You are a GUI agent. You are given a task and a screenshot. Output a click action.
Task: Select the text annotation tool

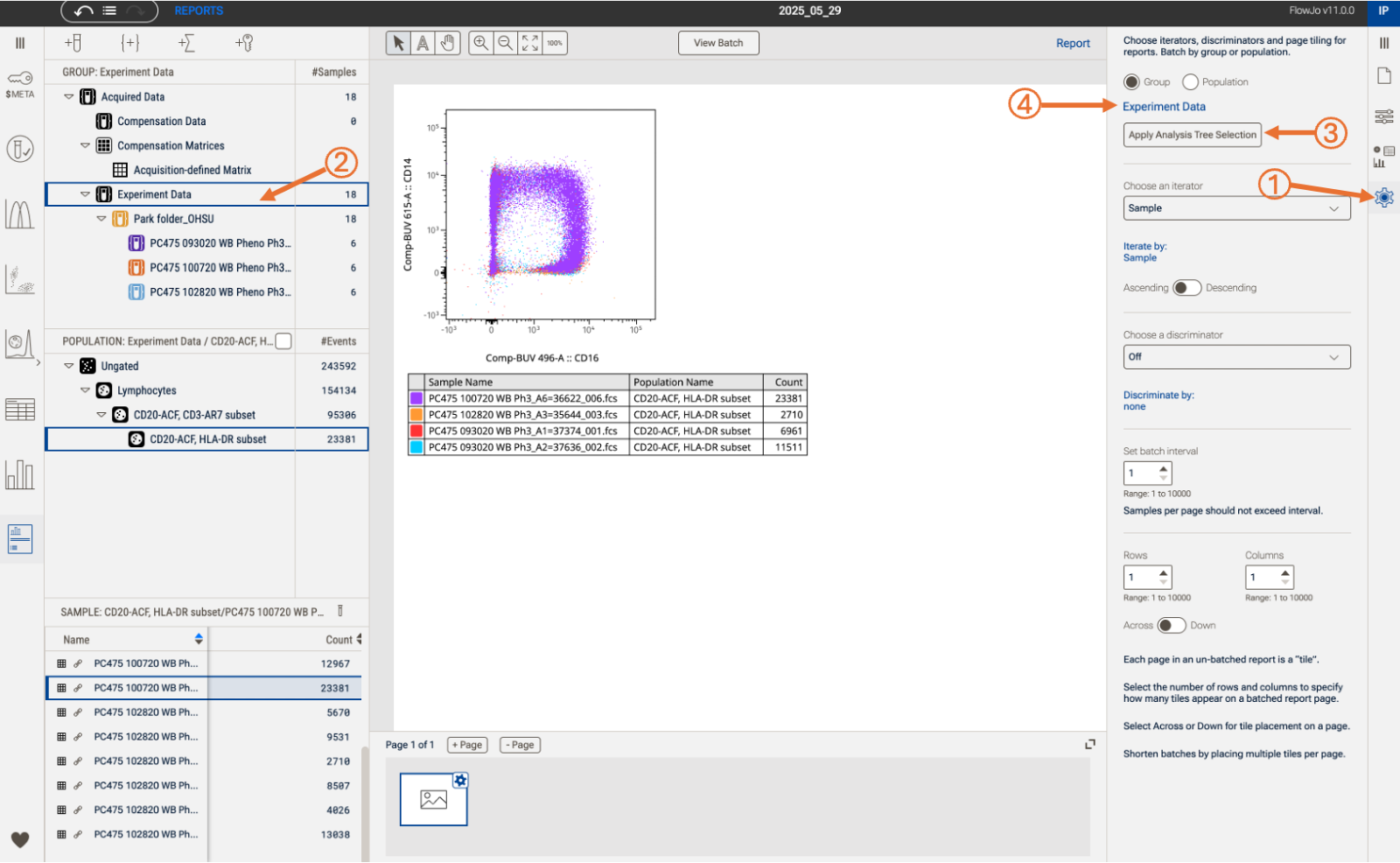[x=423, y=43]
